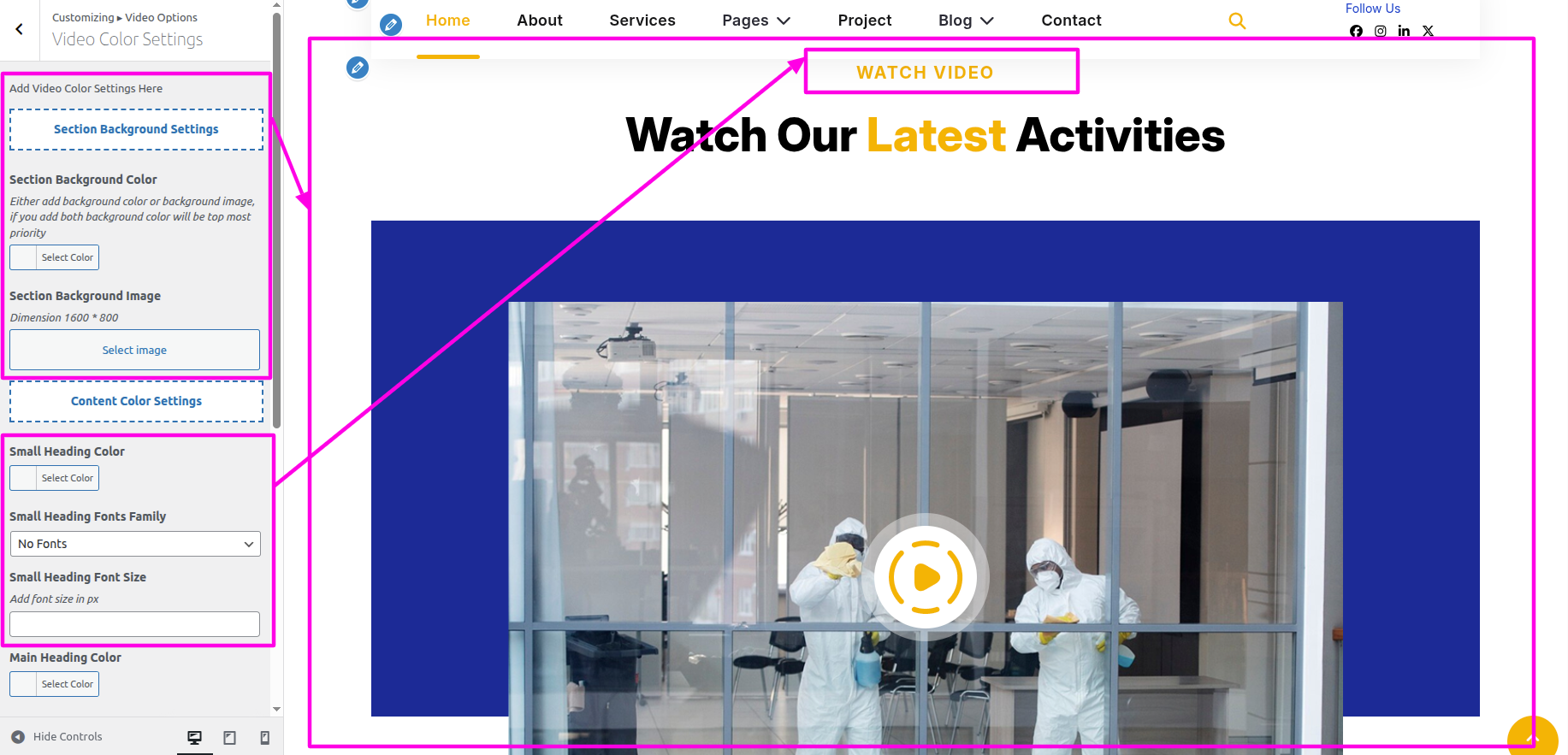Click Select image for section background
Image resolution: width=1568 pixels, height=755 pixels.
[x=135, y=350]
